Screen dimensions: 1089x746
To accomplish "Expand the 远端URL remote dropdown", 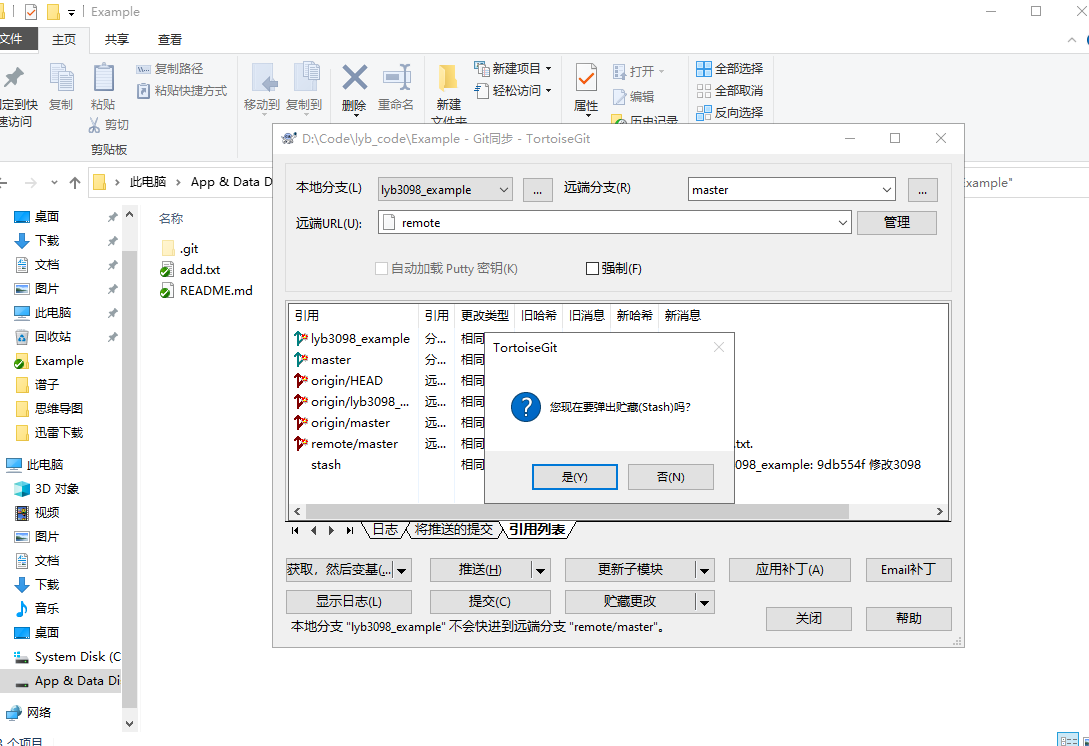I will [842, 223].
